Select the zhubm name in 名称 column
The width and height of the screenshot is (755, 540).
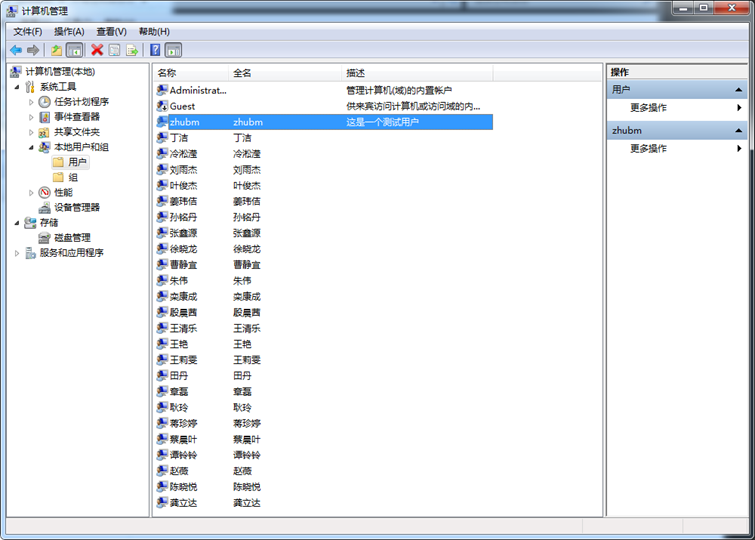click(x=184, y=122)
